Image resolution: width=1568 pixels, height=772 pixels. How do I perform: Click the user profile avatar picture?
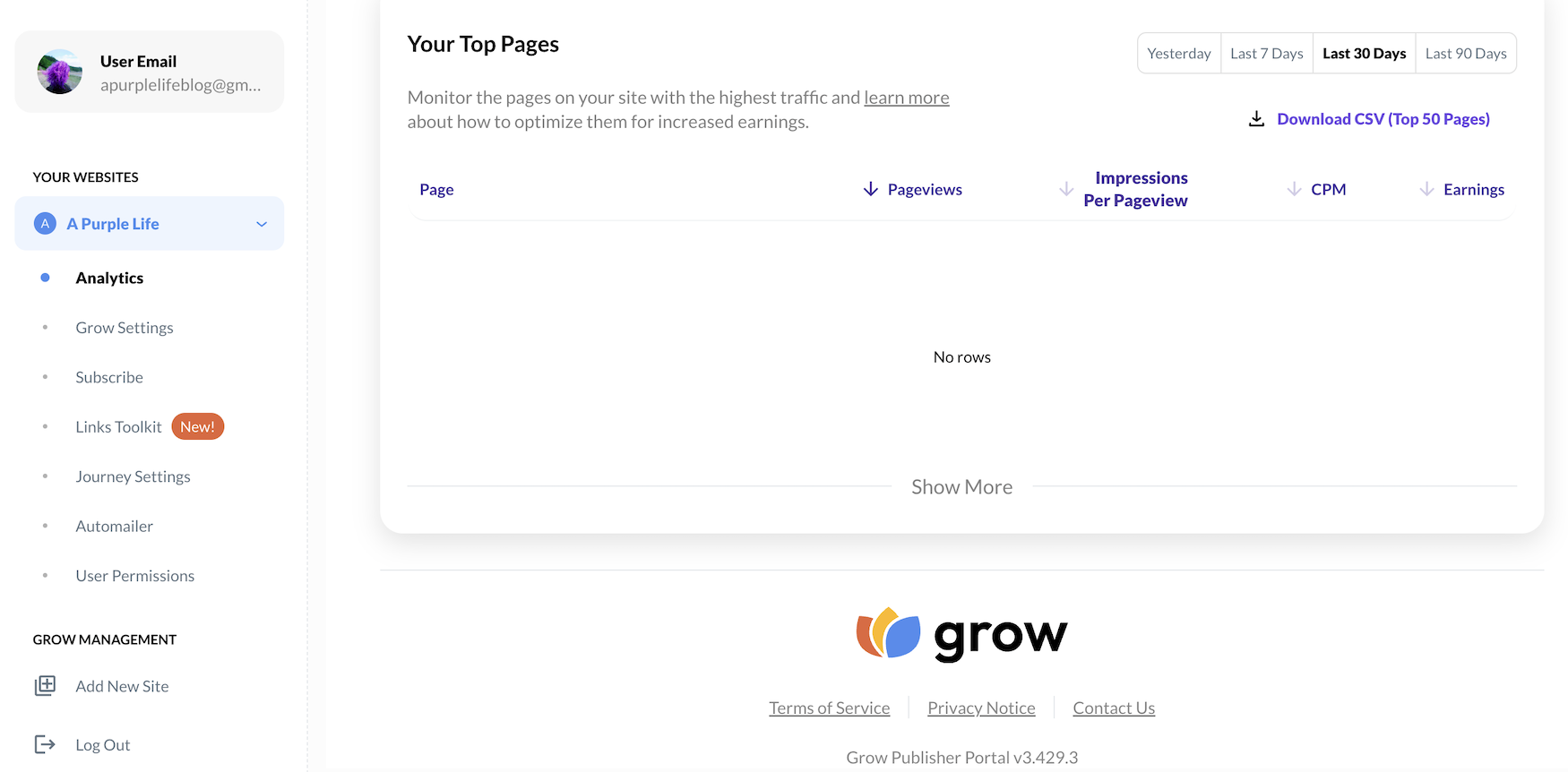click(60, 73)
